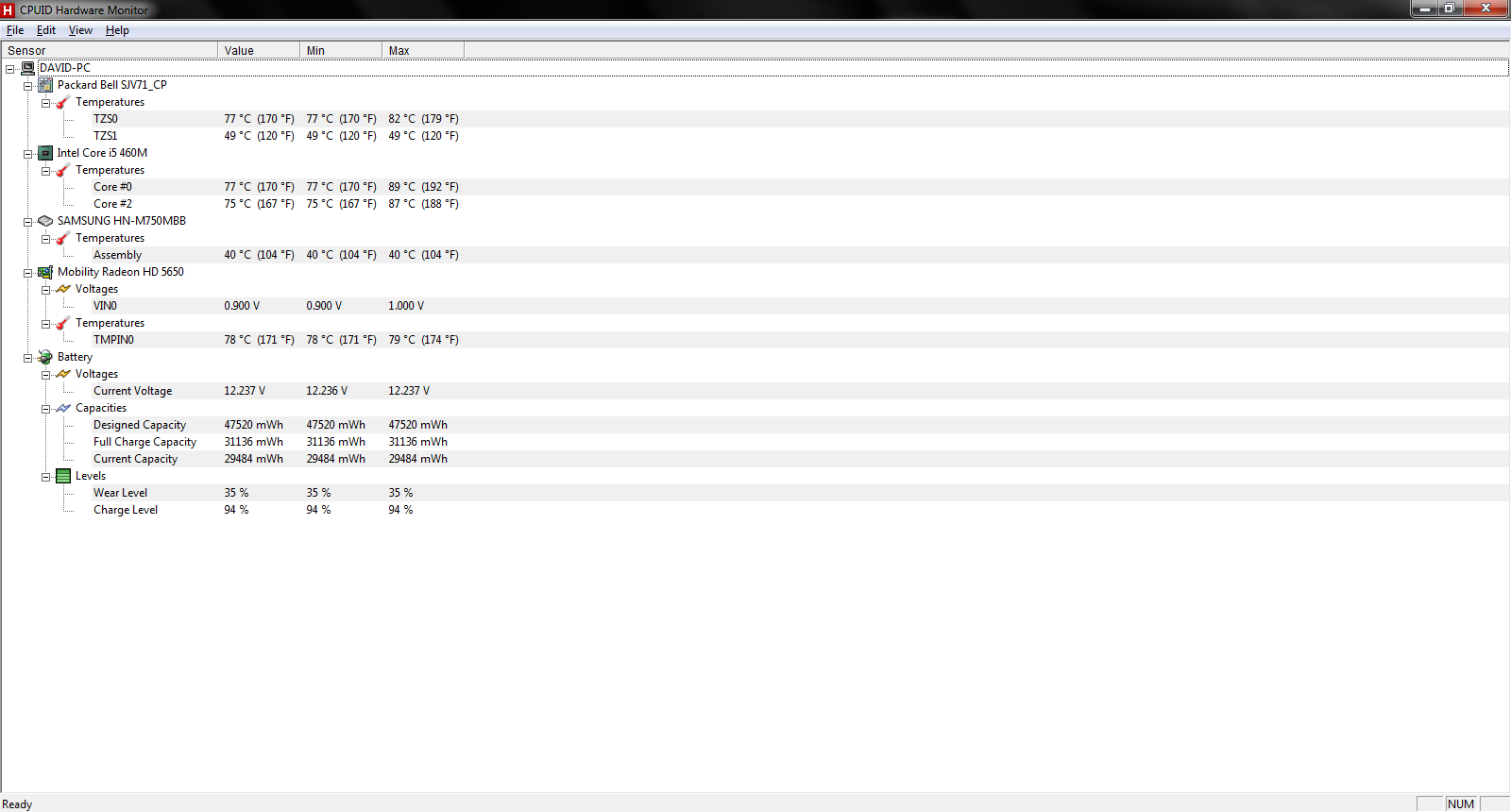This screenshot has height=812, width=1511.
Task: Click Designed Capacity value 47520 mWh
Action: coord(253,425)
